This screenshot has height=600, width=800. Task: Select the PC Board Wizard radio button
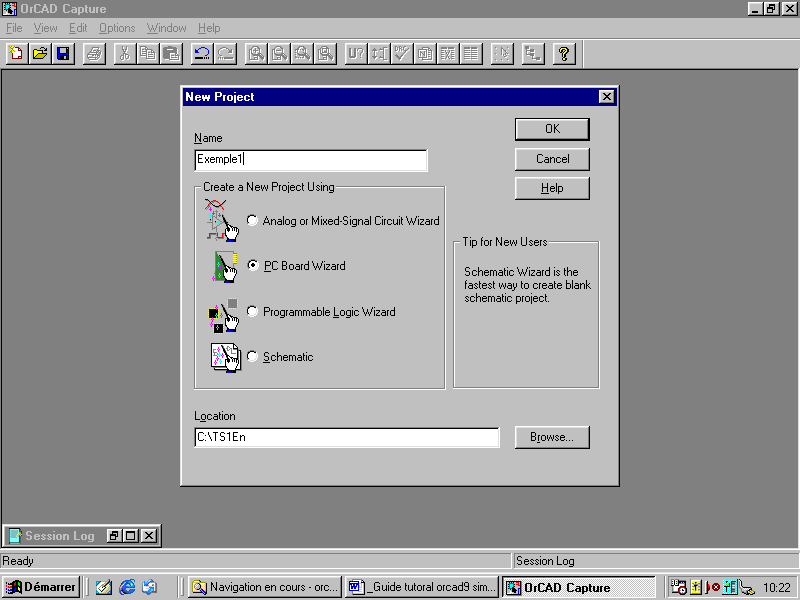pyautogui.click(x=252, y=265)
